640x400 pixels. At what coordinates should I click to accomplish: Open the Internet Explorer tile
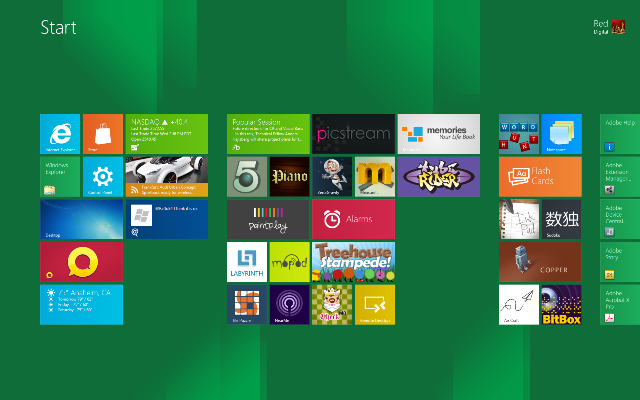[x=60, y=133]
